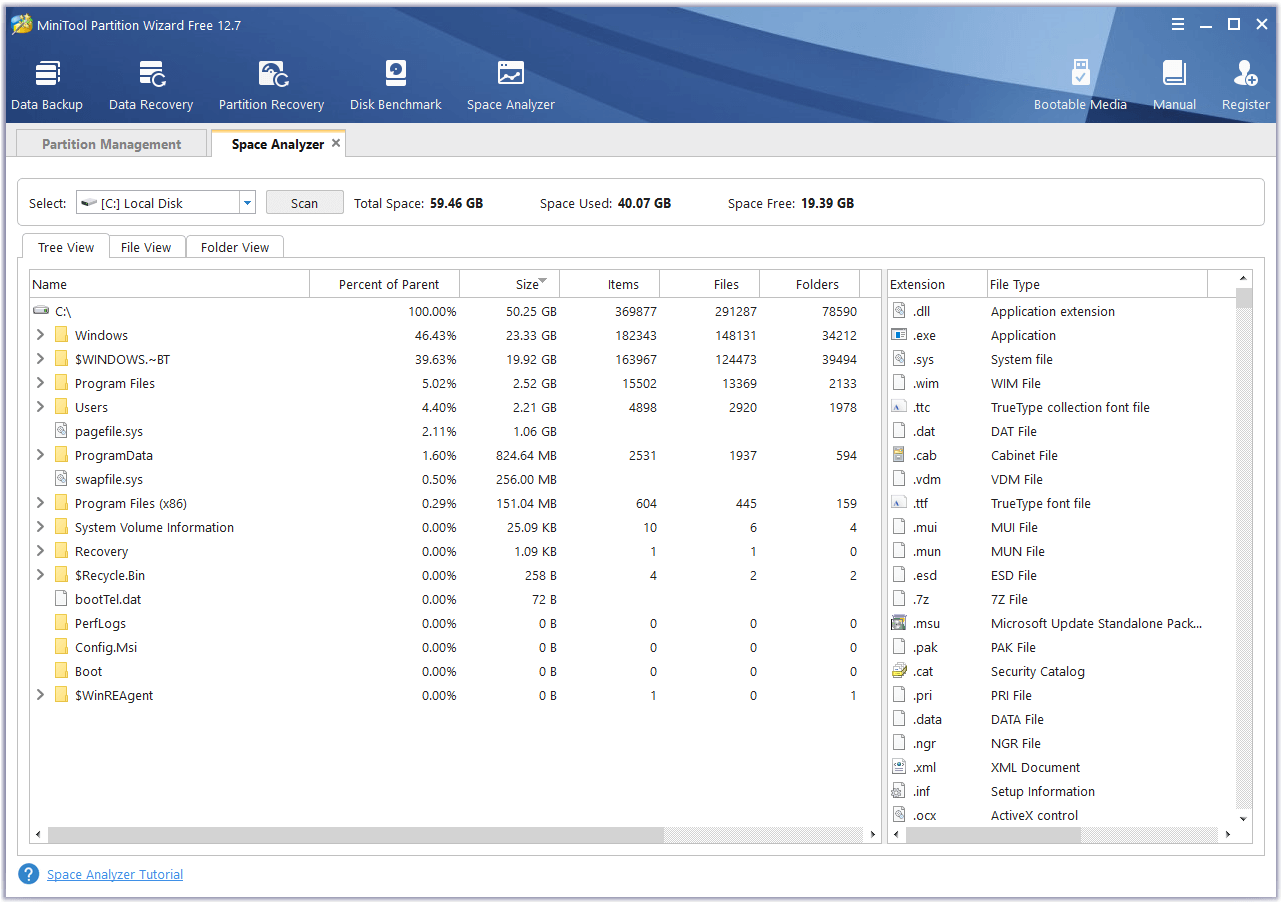Open the Space Analyzer Tutorial link
Screen dimensions: 1284x904
115,875
